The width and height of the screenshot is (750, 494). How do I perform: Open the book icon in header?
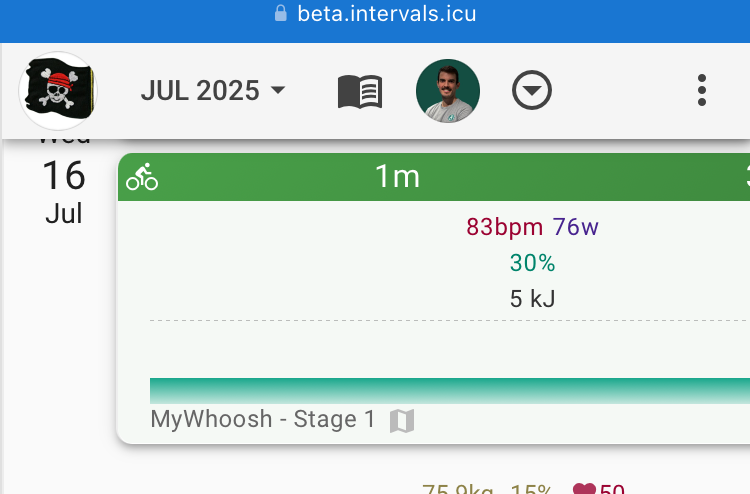pyautogui.click(x=360, y=92)
